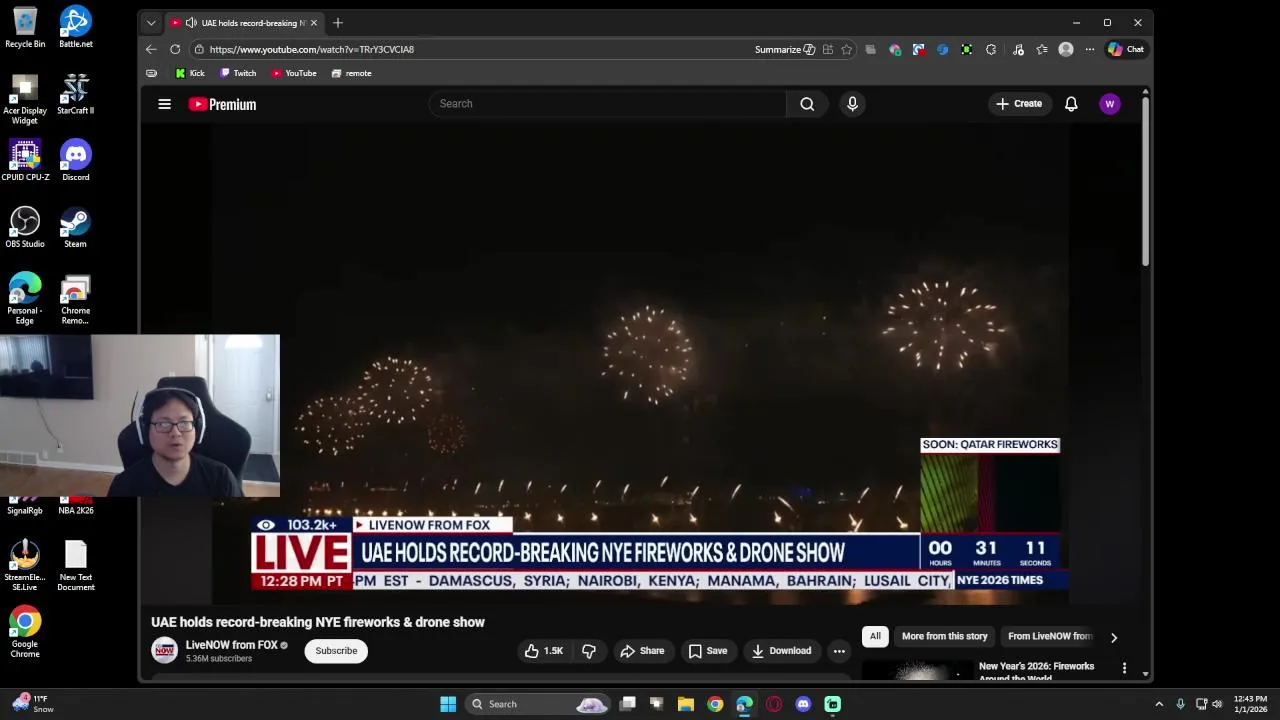Viewport: 1280px width, 720px height.
Task: Click the address bar URL
Action: [312, 49]
